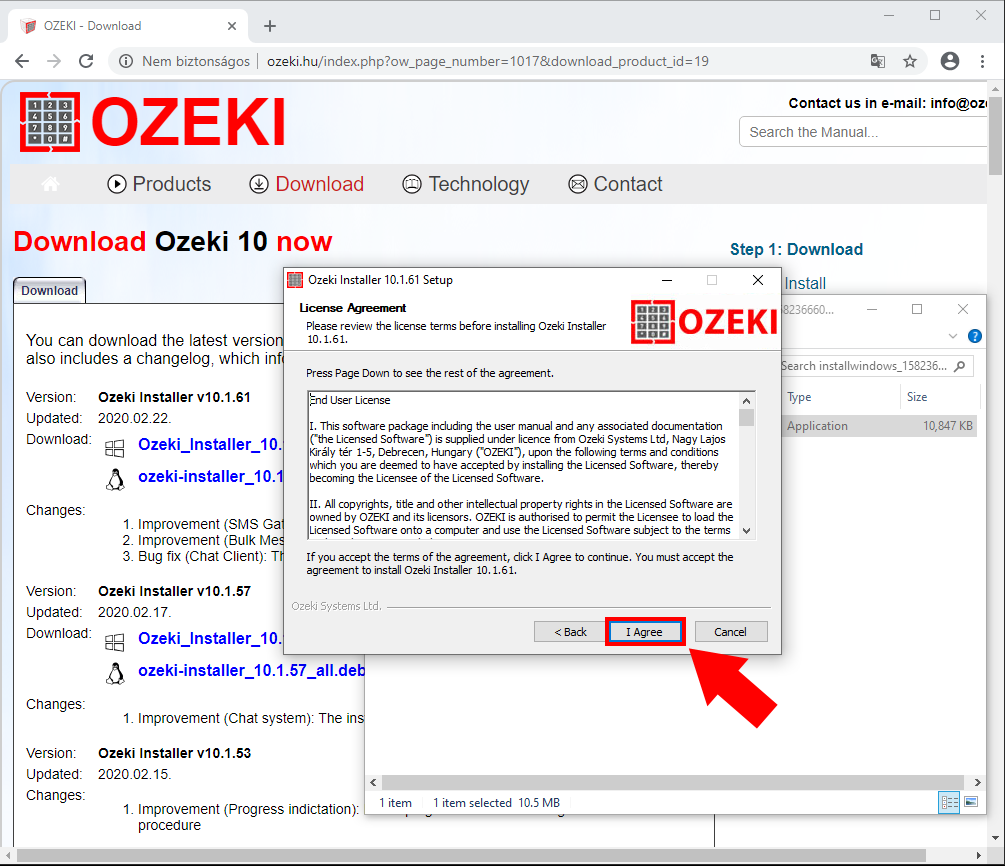Open the Products menu
The image size is (1005, 866).
159,184
